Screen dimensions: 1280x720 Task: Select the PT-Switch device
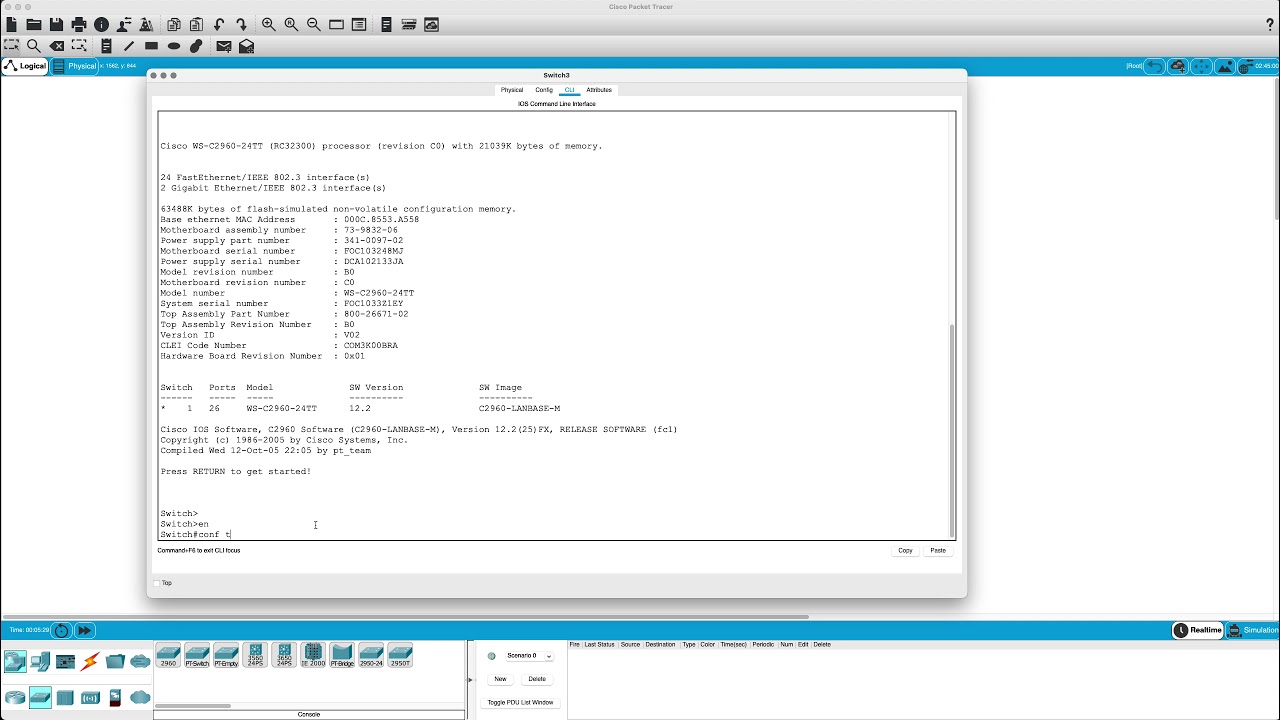pyautogui.click(x=197, y=655)
